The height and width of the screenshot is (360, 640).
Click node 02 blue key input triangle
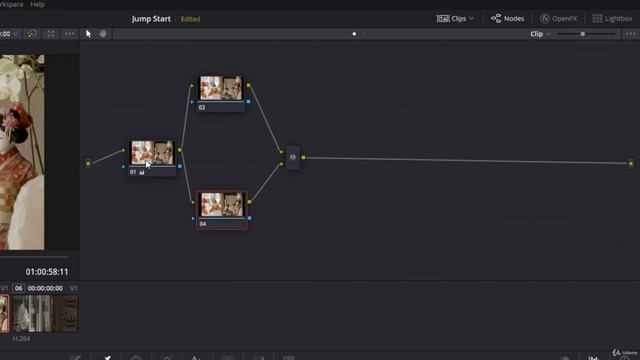[192, 102]
